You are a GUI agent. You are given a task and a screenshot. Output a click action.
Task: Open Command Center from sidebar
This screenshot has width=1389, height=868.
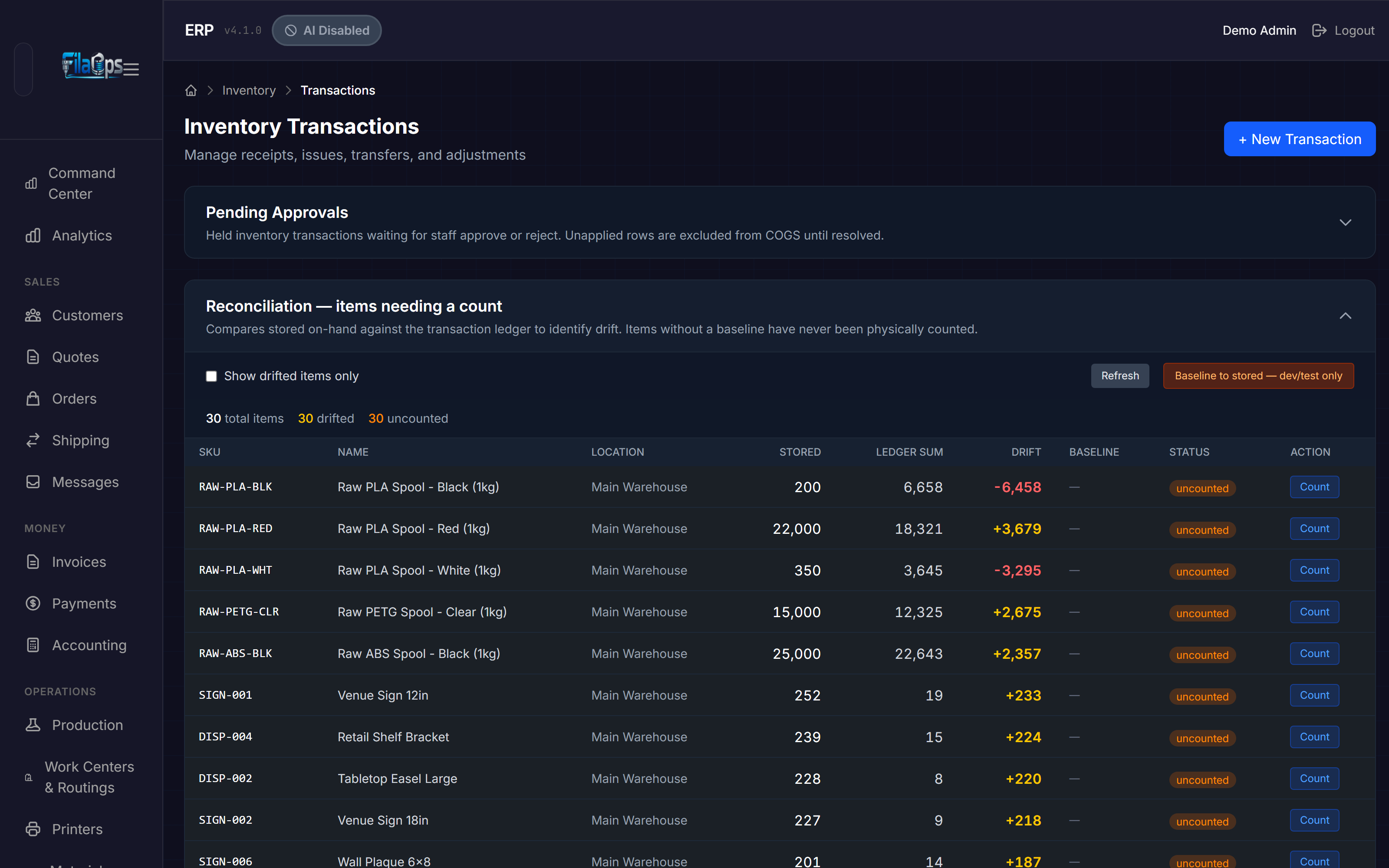pos(82,184)
